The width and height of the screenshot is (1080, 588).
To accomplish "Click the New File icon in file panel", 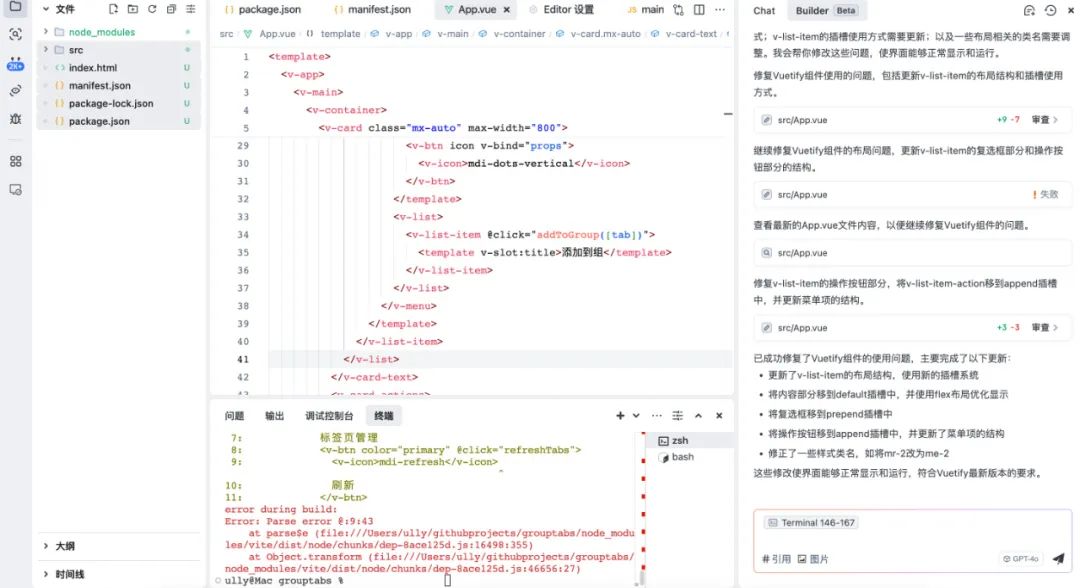I will point(113,9).
